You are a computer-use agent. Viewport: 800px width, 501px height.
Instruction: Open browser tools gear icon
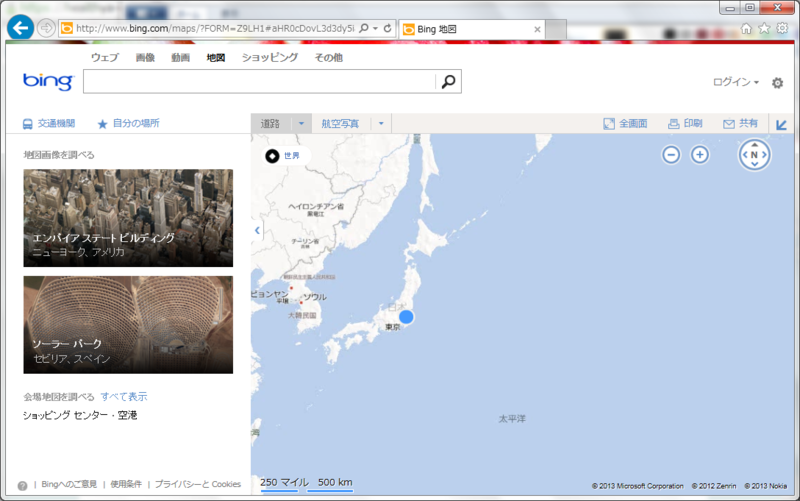(x=782, y=29)
